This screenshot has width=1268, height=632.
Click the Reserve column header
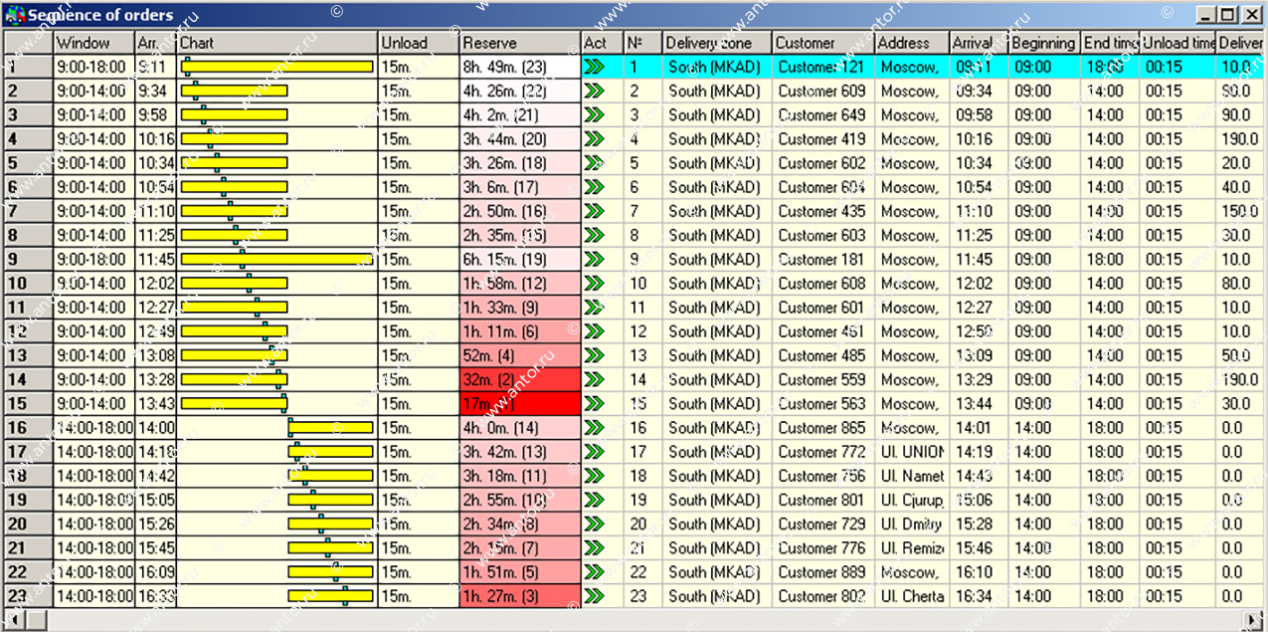coord(520,43)
